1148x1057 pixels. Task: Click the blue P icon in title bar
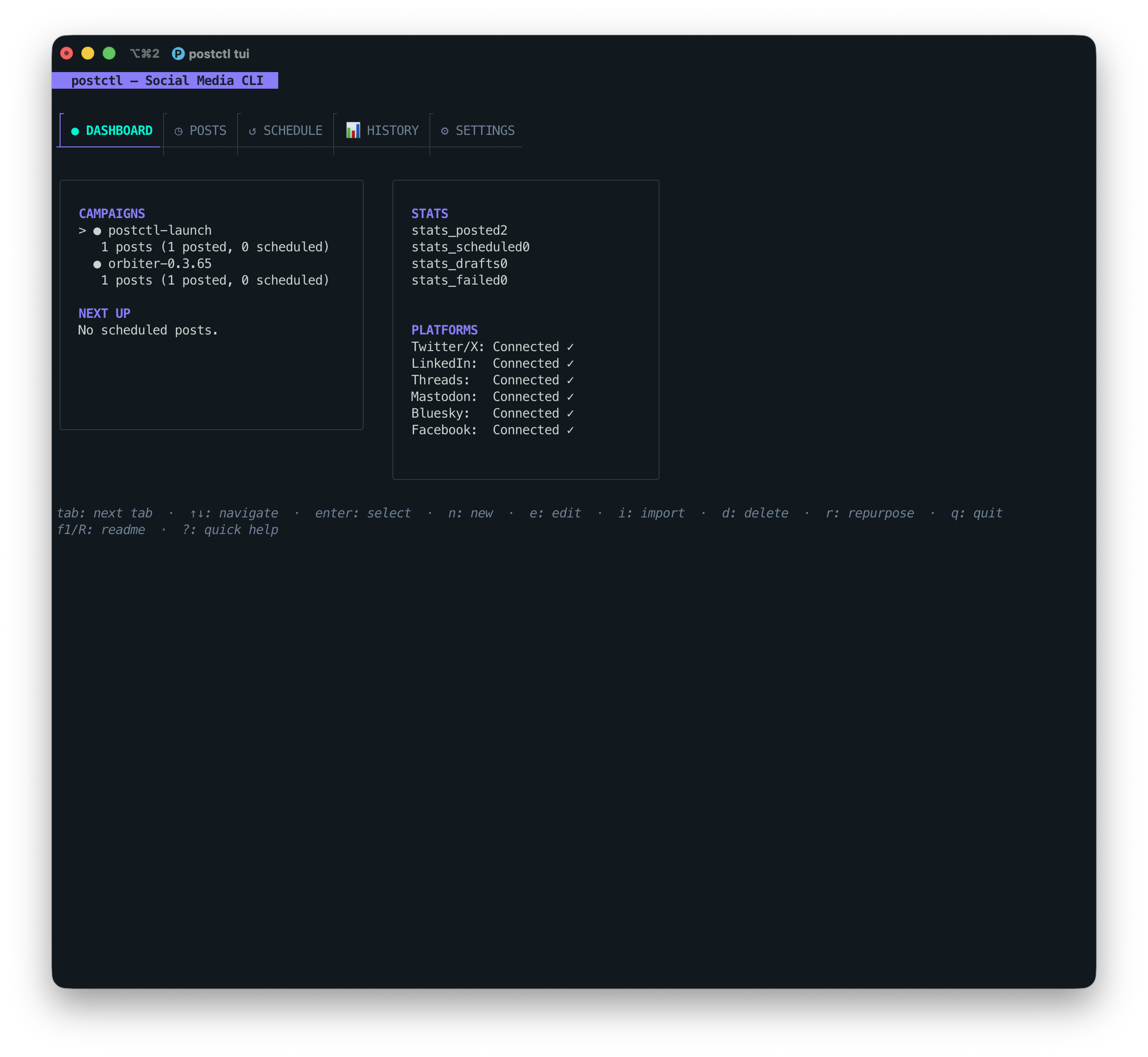point(178,54)
